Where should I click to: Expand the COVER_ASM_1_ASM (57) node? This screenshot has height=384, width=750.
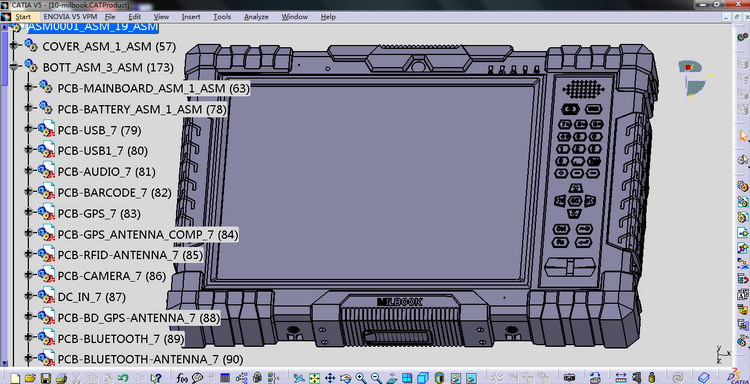13,46
